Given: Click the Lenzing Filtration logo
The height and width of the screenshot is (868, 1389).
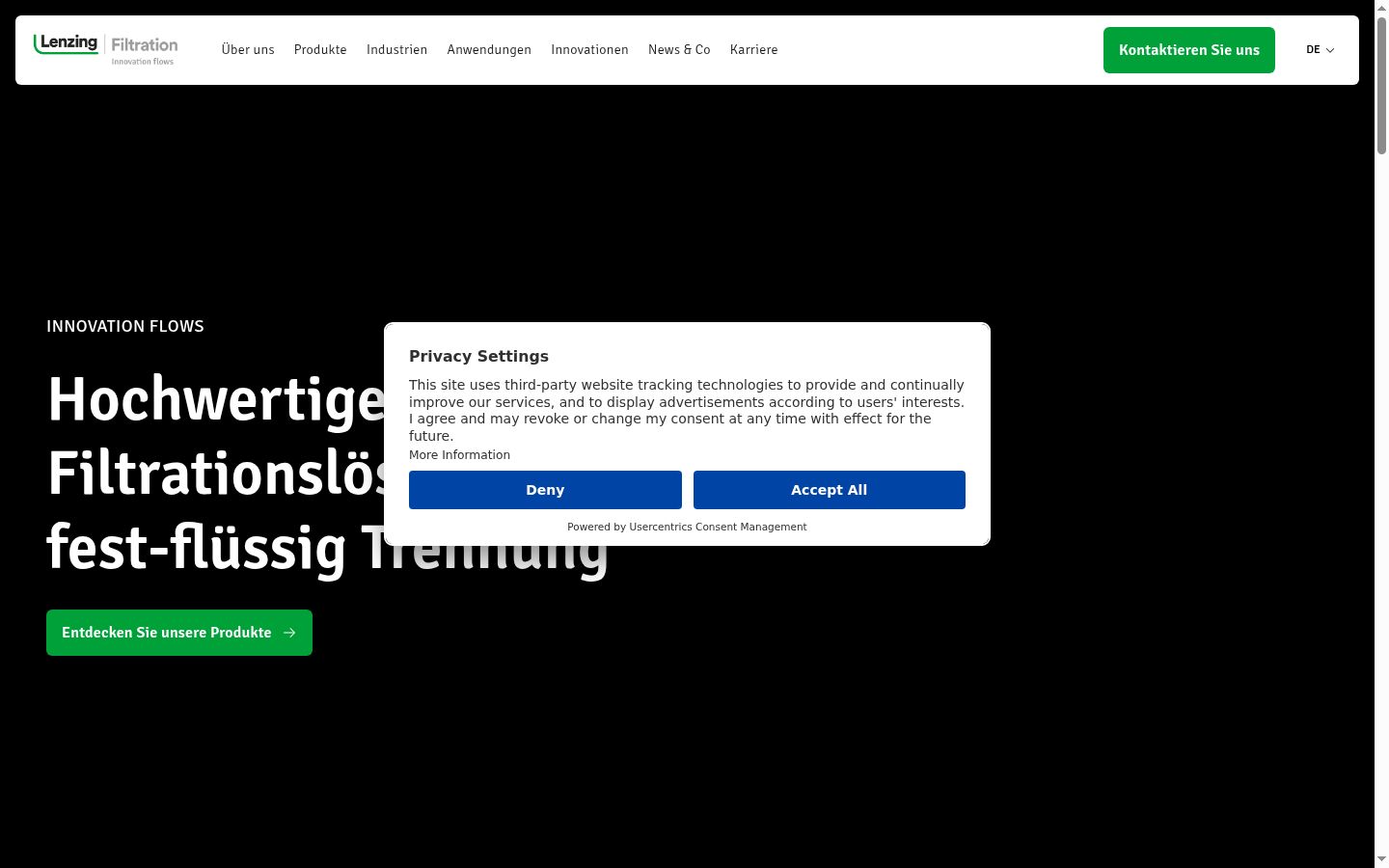Looking at the screenshot, I should click(x=105, y=49).
